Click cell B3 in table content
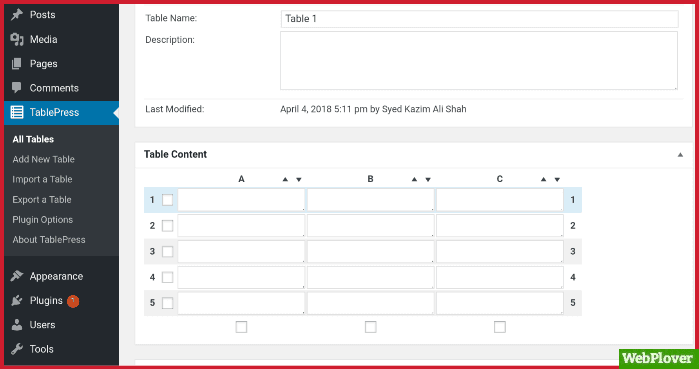 point(370,251)
